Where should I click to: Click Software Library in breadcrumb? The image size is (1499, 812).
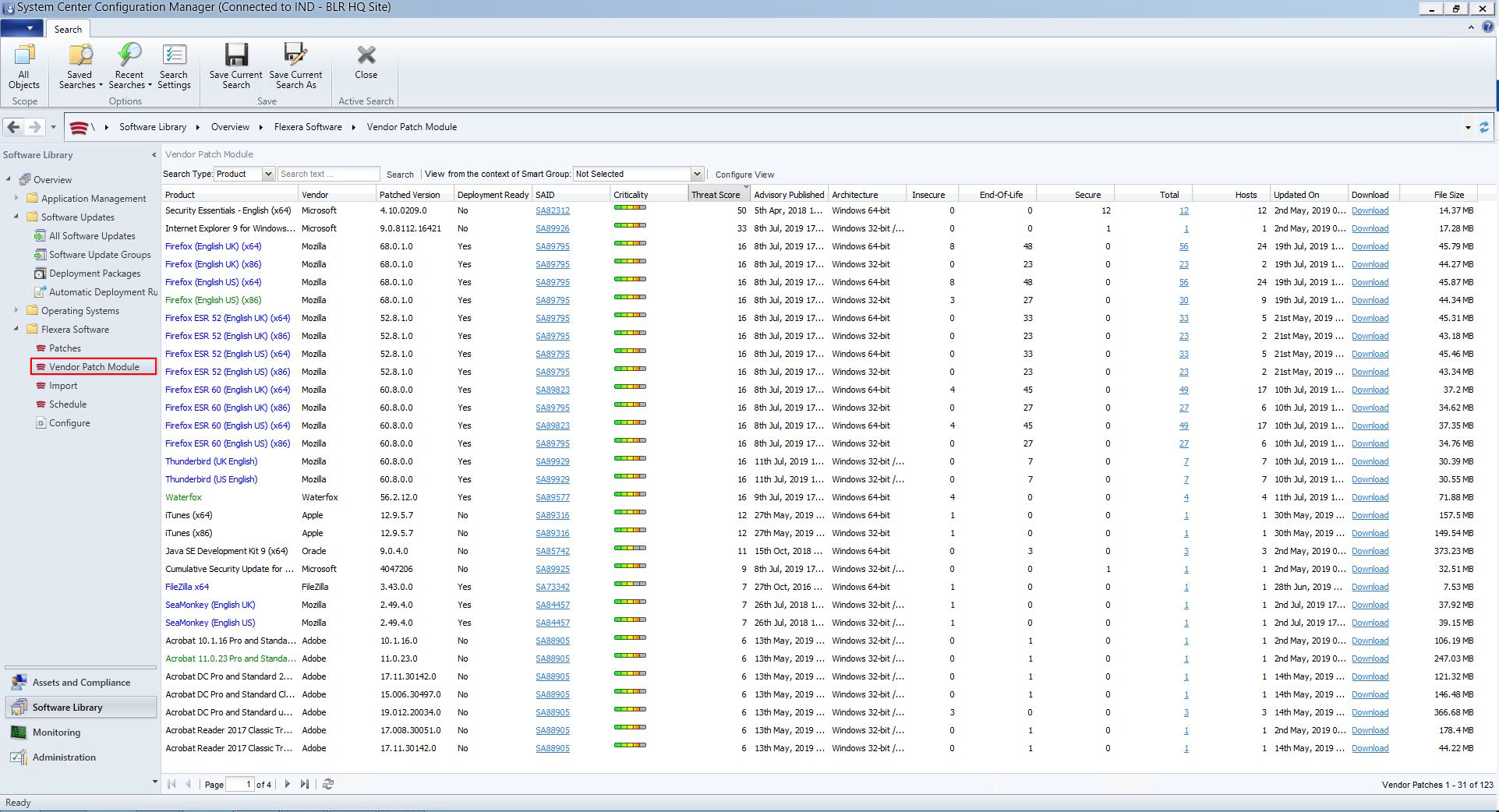(153, 127)
